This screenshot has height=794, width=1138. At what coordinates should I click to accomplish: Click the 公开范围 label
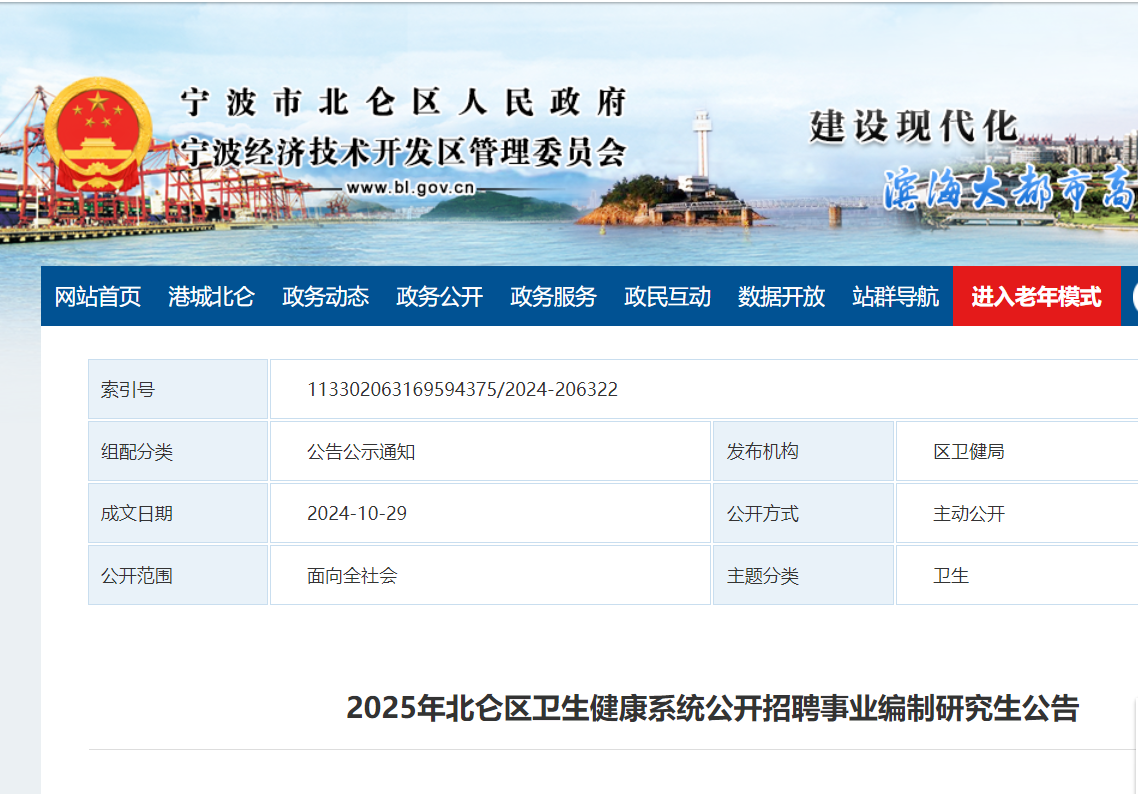136,576
